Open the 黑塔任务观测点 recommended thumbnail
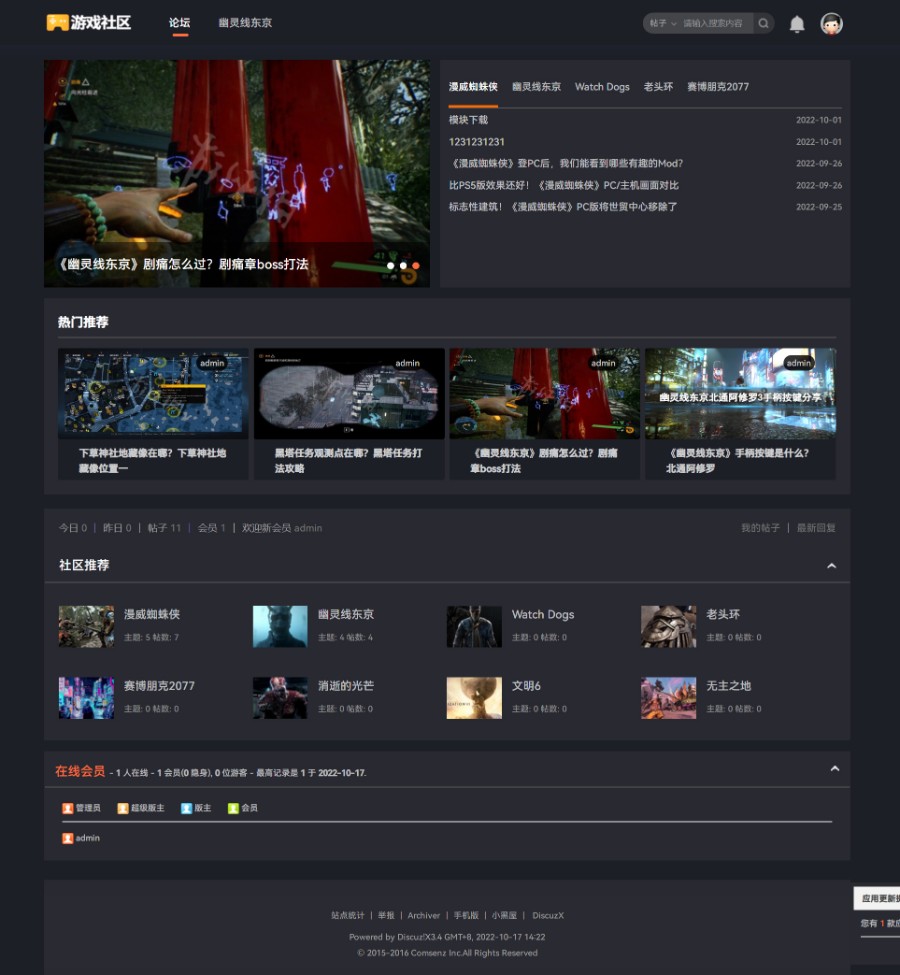The image size is (900, 975). 349,393
